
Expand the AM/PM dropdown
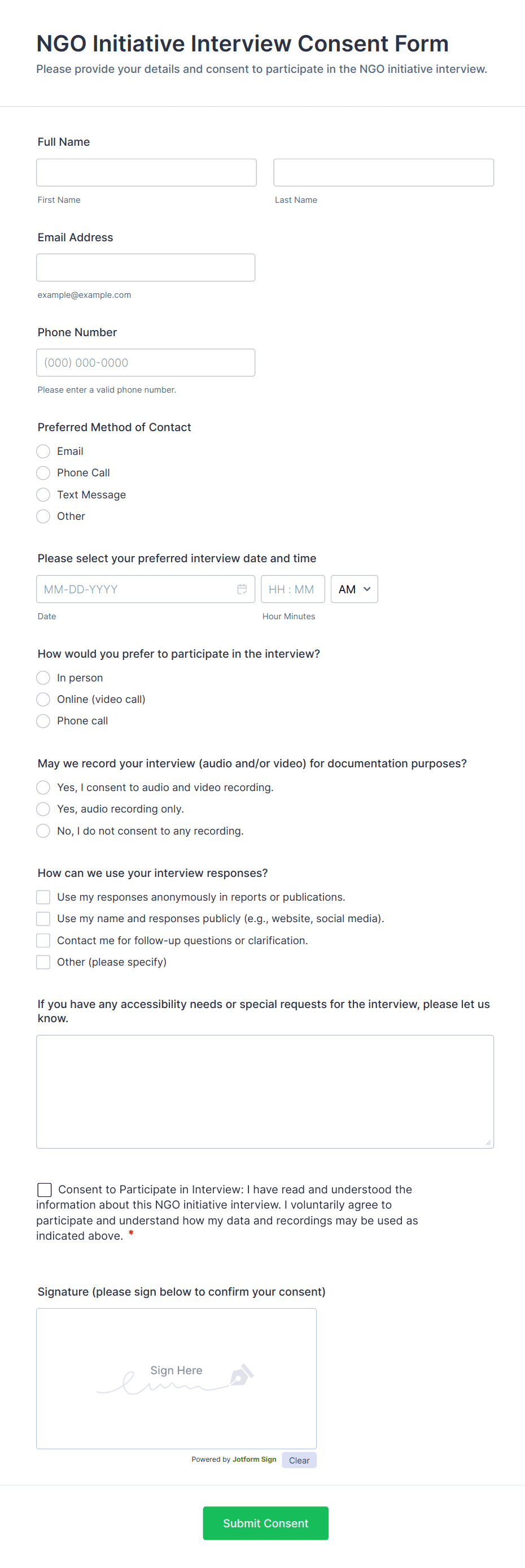tap(354, 589)
